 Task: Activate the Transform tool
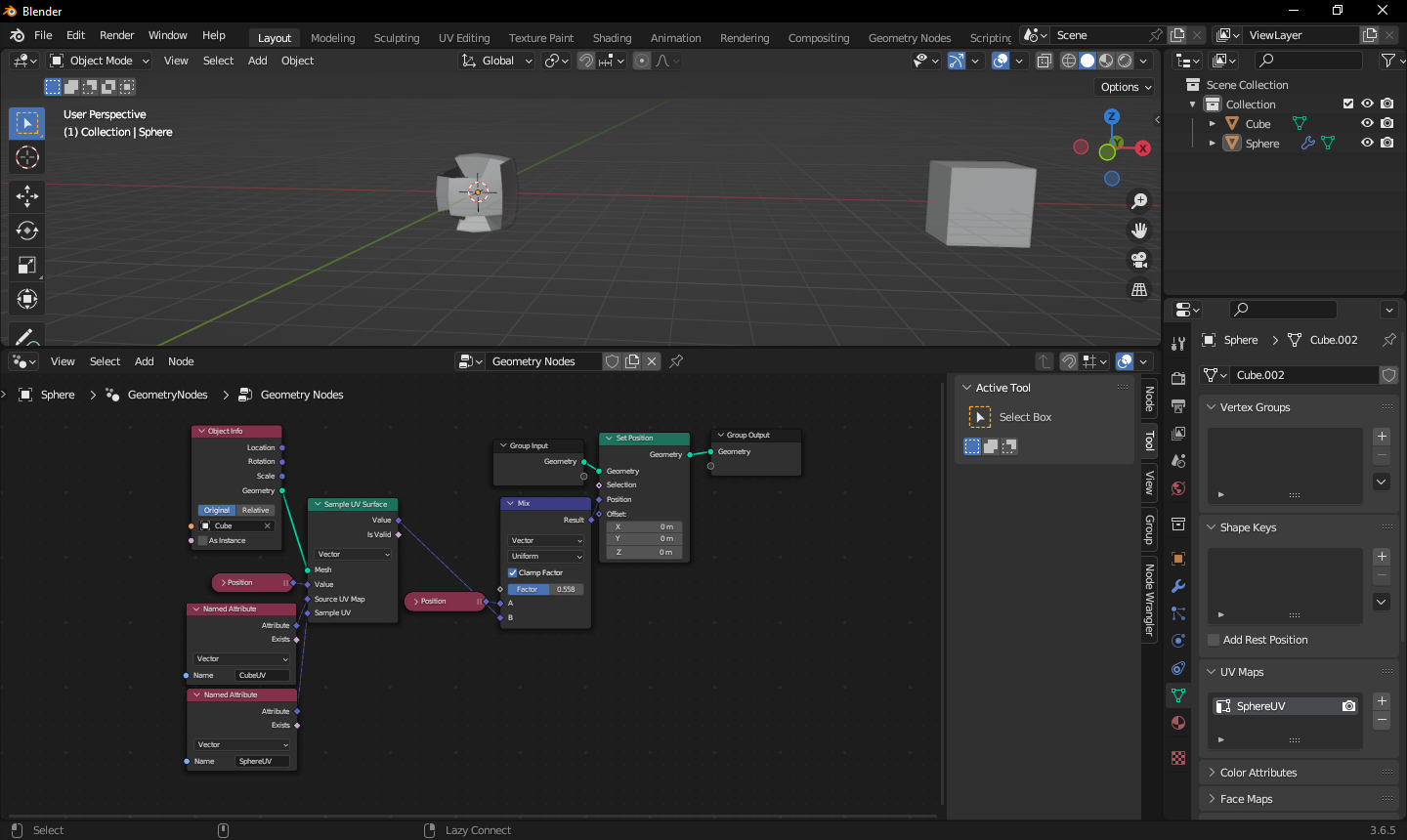click(27, 299)
